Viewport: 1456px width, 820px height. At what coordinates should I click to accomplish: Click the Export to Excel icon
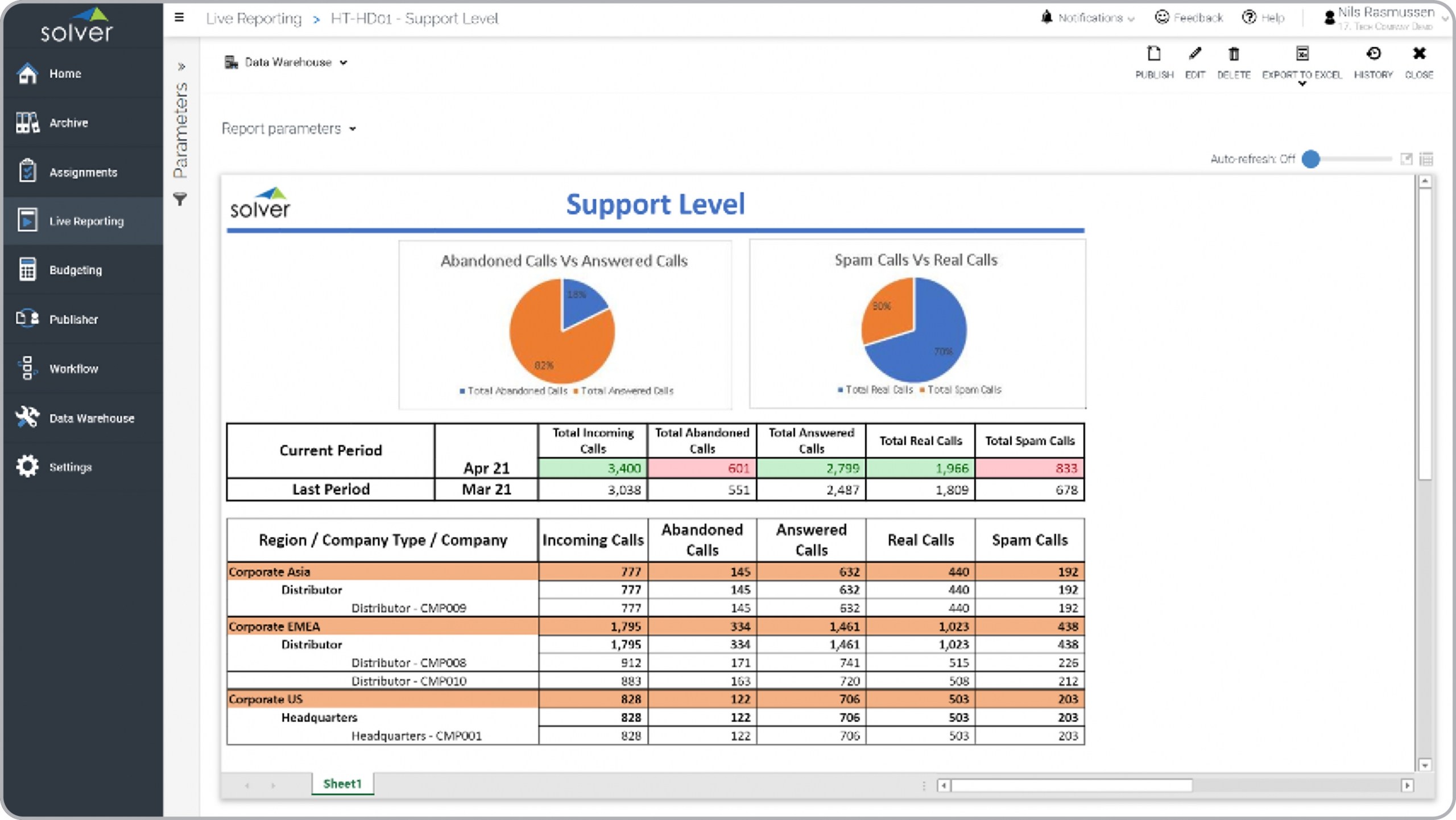pos(1302,55)
